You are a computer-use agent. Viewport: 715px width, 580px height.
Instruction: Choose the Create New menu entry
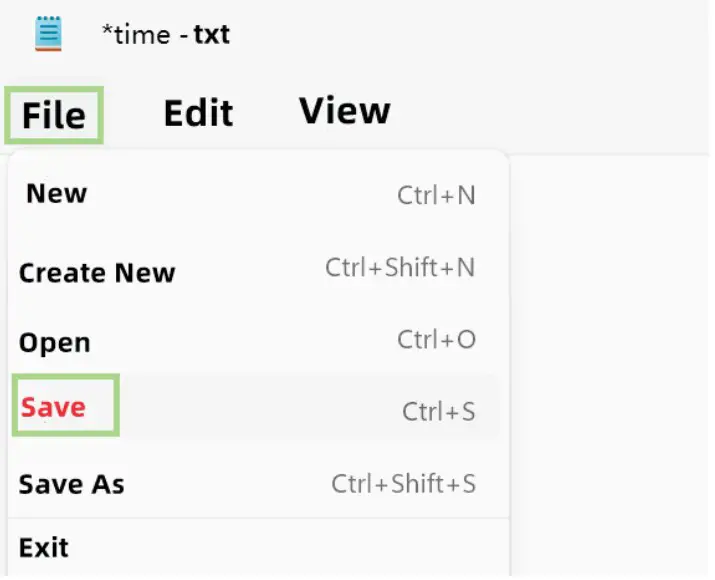[x=97, y=272]
